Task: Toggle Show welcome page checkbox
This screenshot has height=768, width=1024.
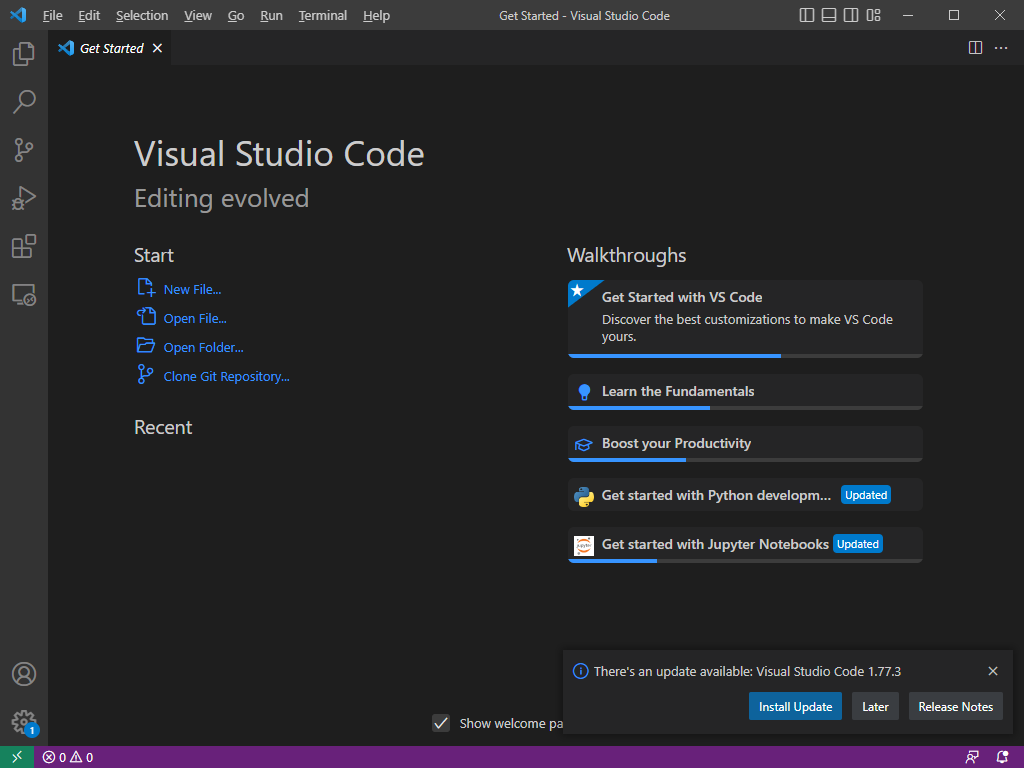Action: point(441,723)
